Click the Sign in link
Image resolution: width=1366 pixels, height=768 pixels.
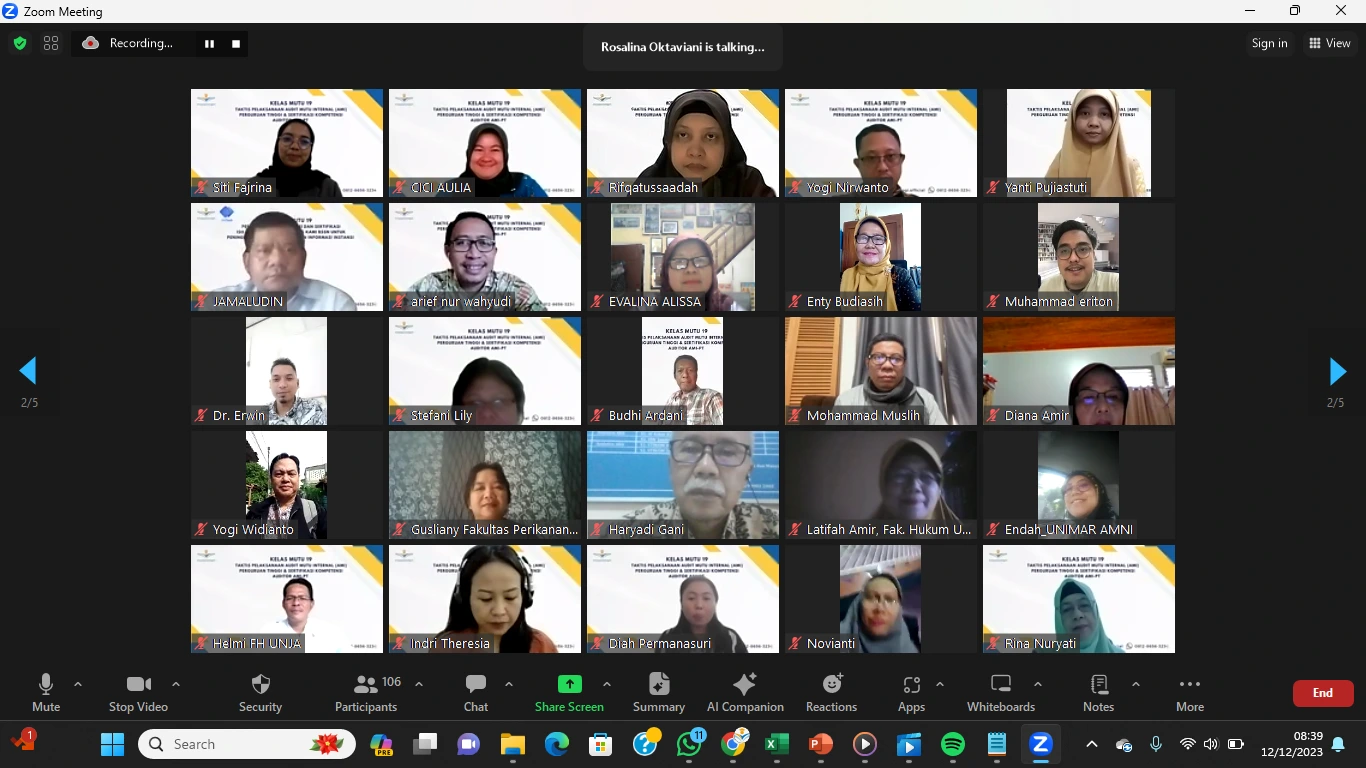tap(1269, 43)
